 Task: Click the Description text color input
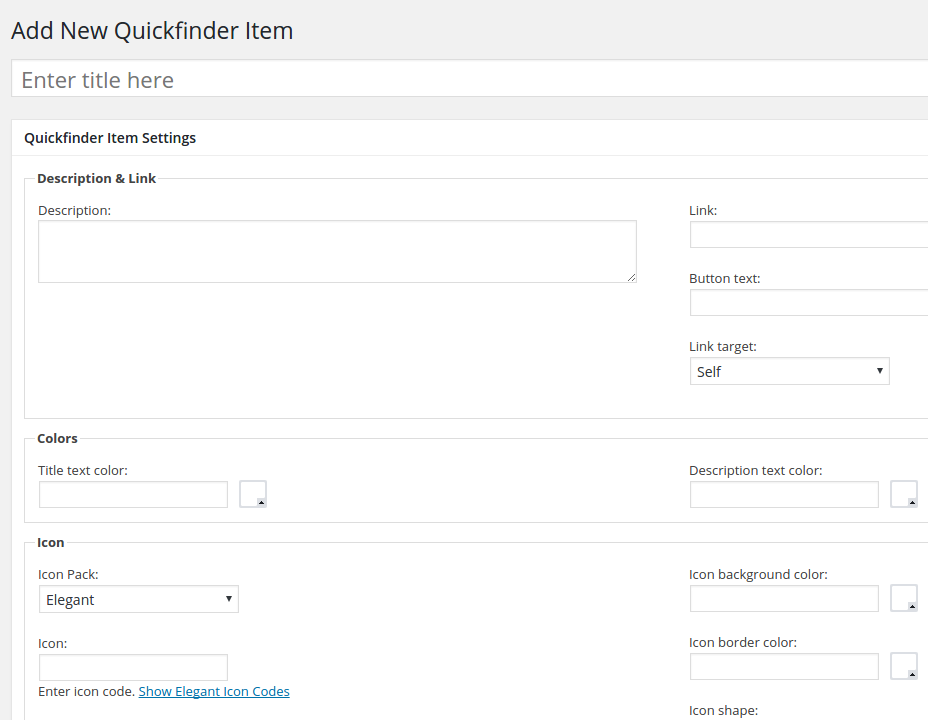[784, 495]
